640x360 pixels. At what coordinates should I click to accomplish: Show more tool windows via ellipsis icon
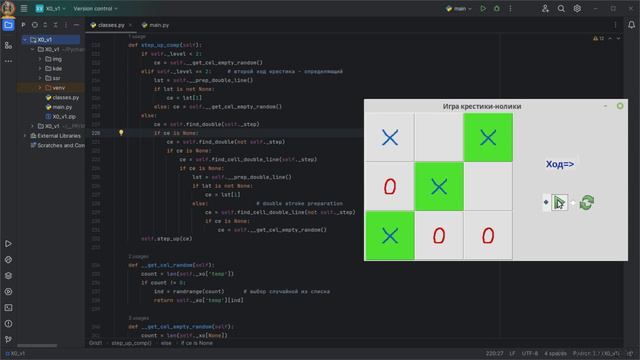point(8,61)
